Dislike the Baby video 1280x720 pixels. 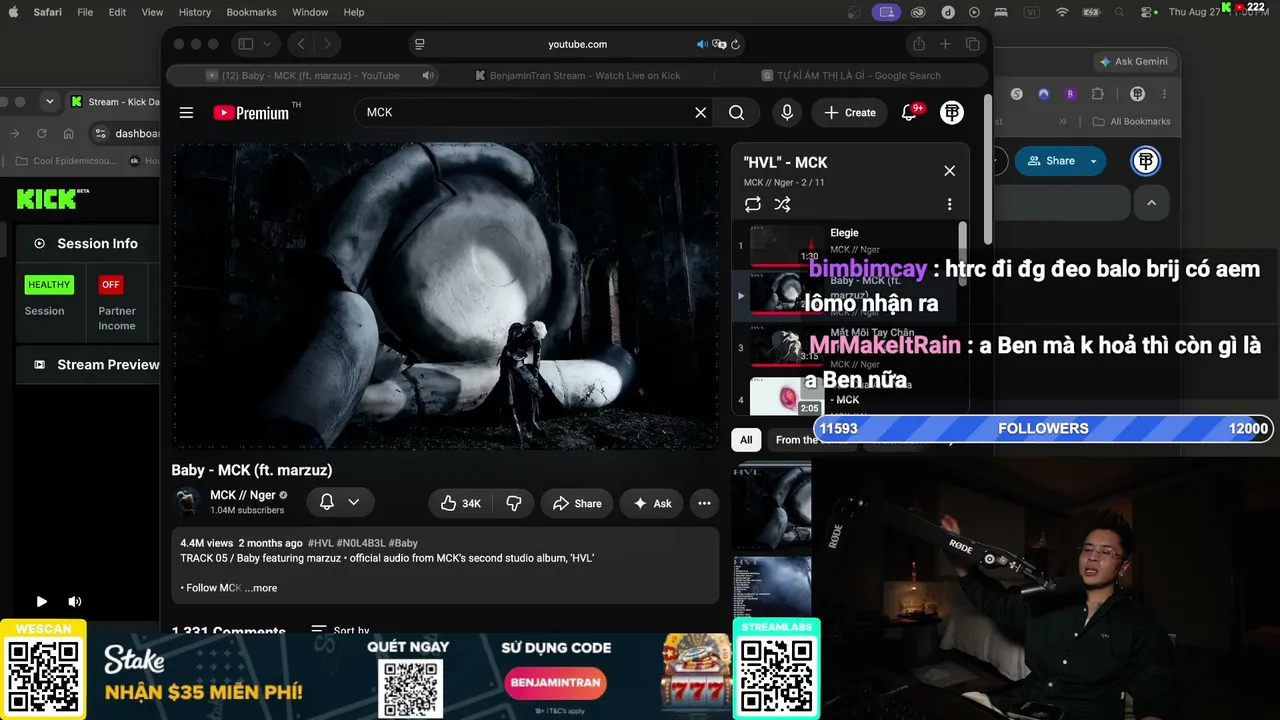[x=514, y=504]
